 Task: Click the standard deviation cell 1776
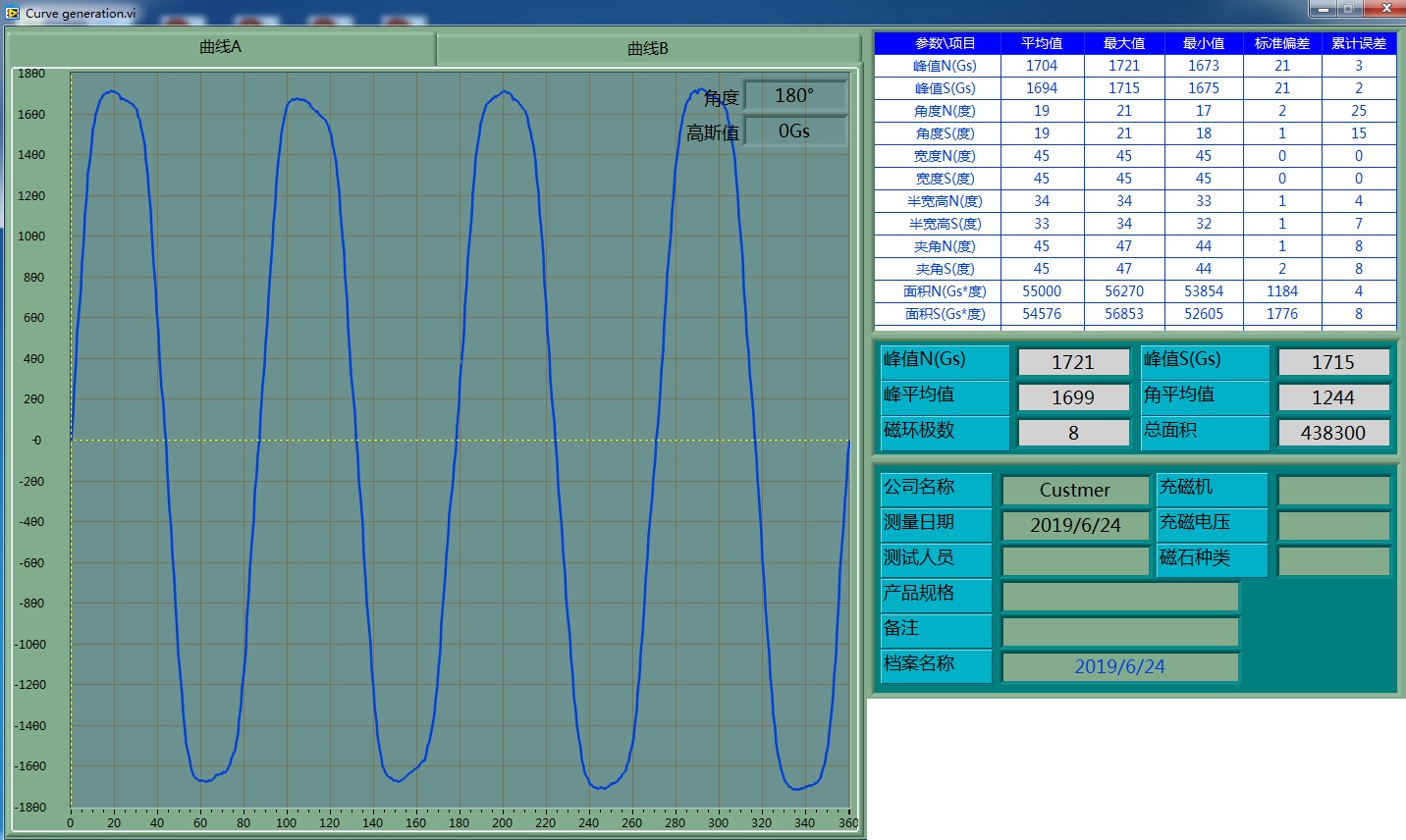(1282, 314)
